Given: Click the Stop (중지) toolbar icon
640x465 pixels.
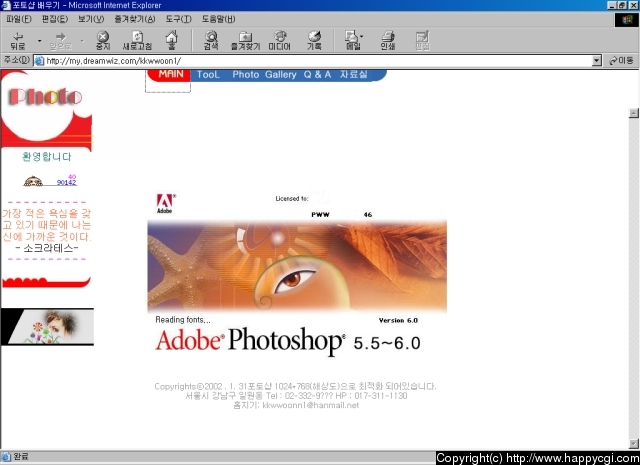Looking at the screenshot, I should (103, 40).
